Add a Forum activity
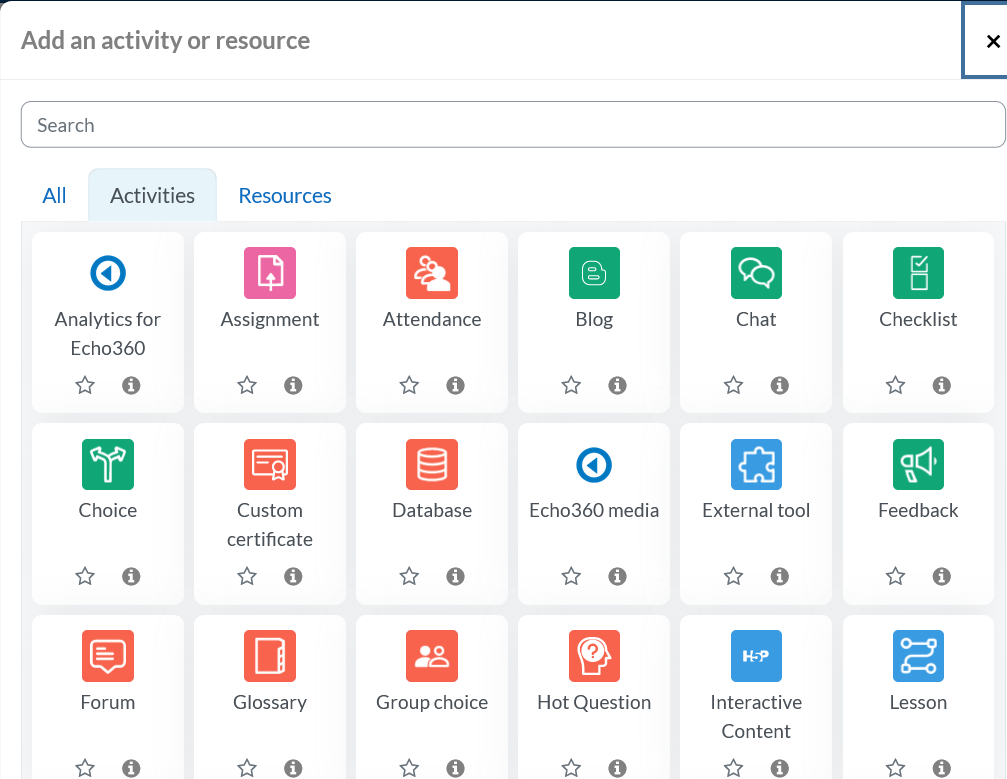Viewport: 1007px width, 779px height. point(108,657)
